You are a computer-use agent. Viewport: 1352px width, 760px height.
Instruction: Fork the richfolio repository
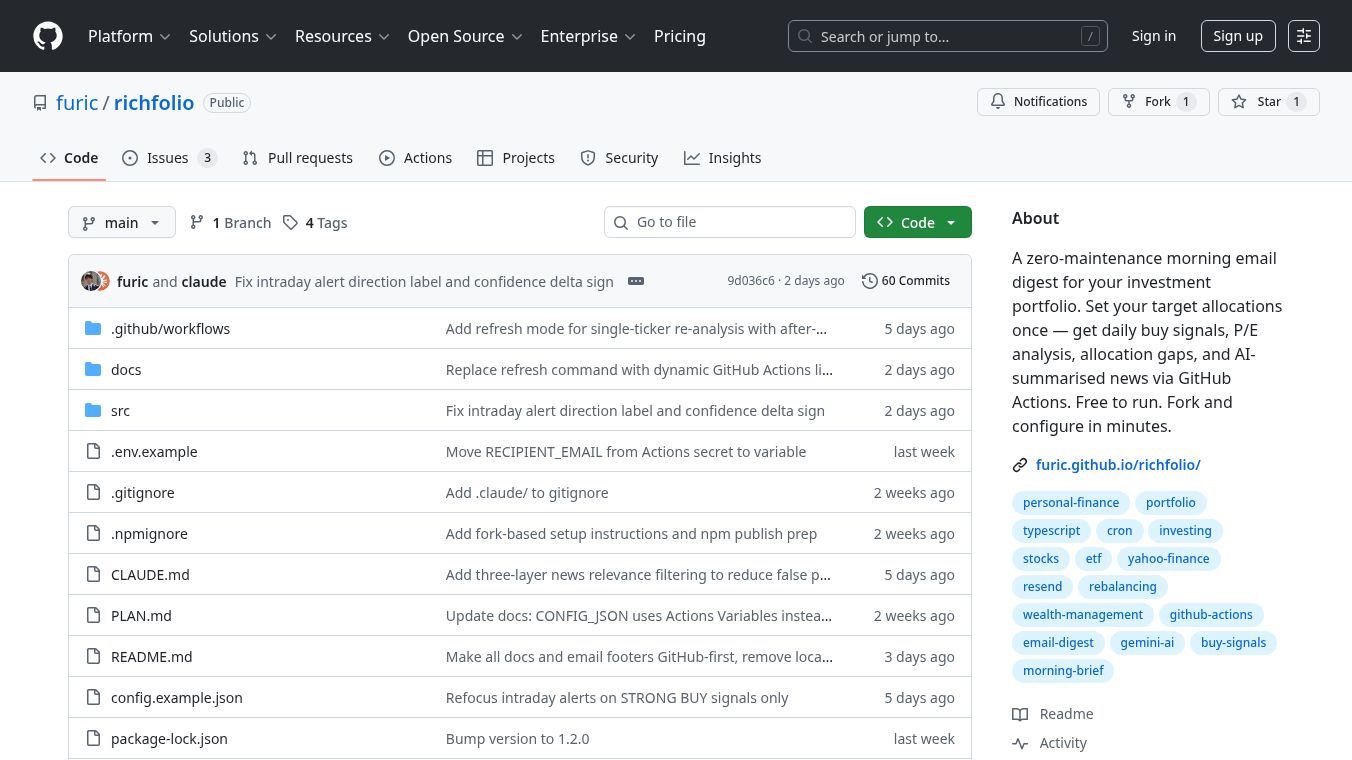tap(1158, 102)
